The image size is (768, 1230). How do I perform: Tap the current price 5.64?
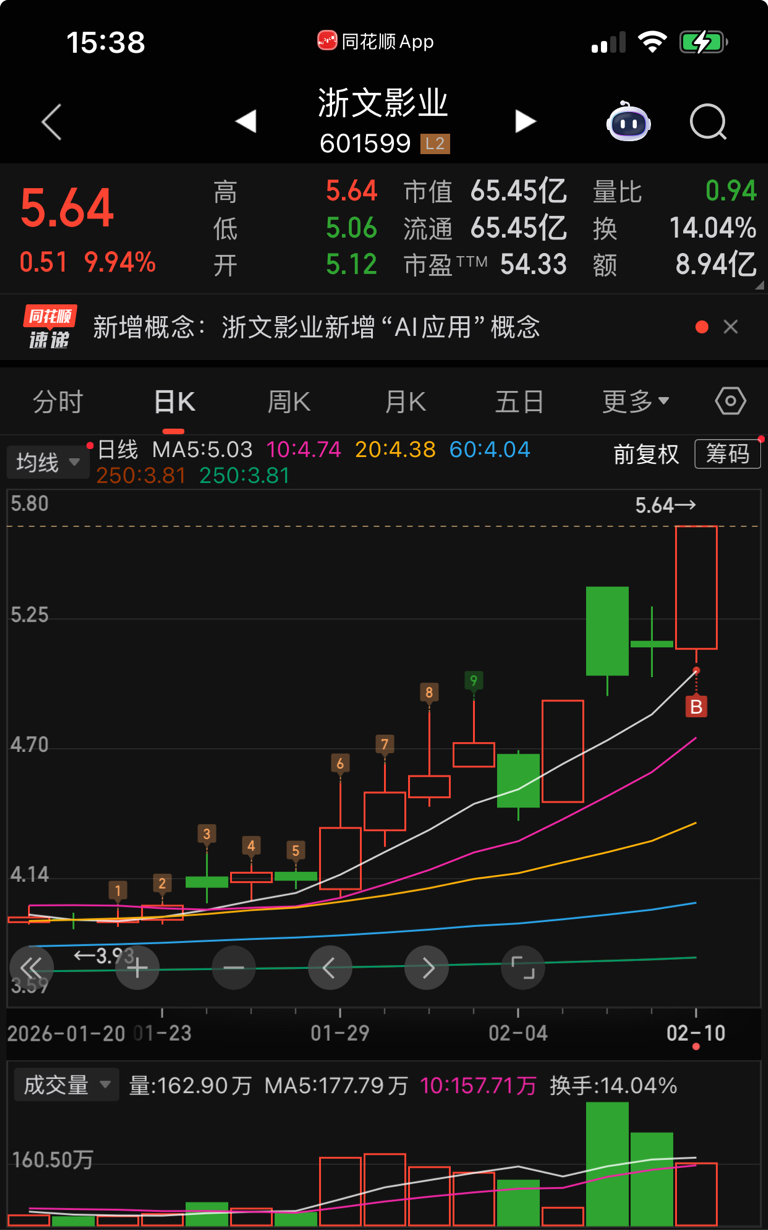(x=67, y=208)
